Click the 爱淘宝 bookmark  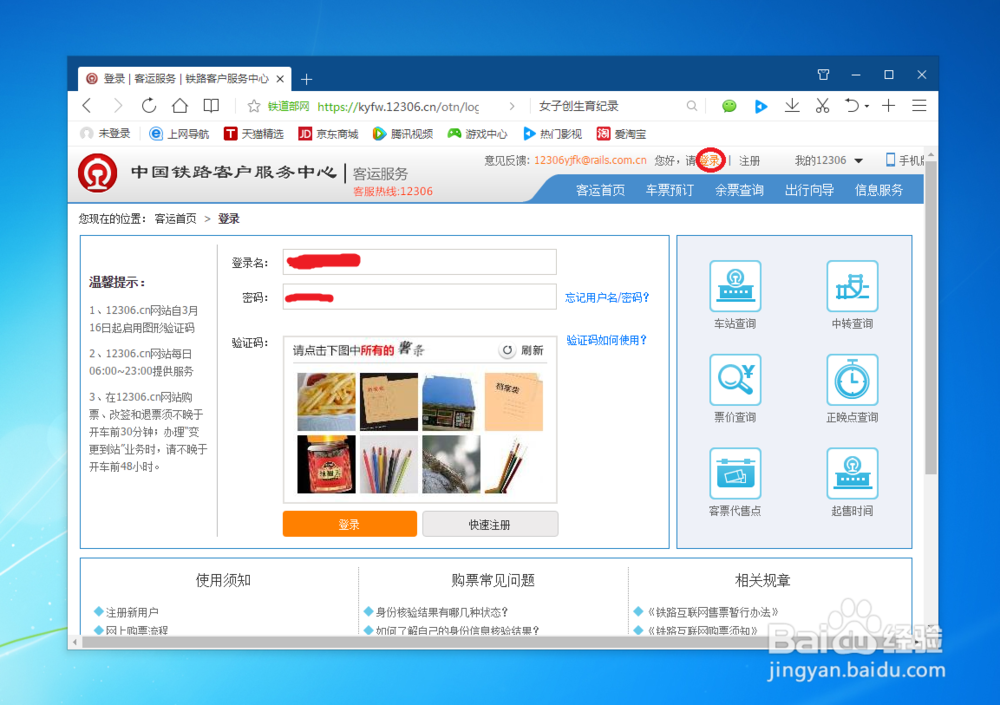point(621,134)
